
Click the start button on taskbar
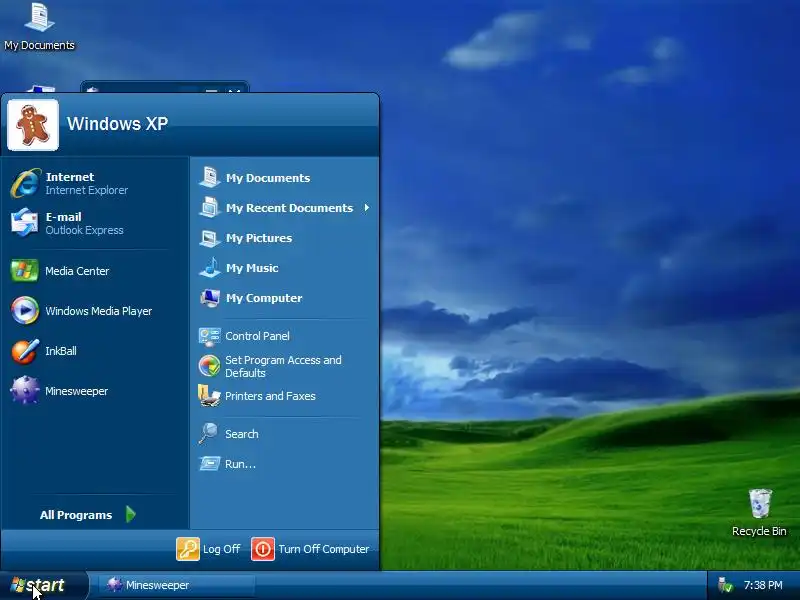click(44, 585)
